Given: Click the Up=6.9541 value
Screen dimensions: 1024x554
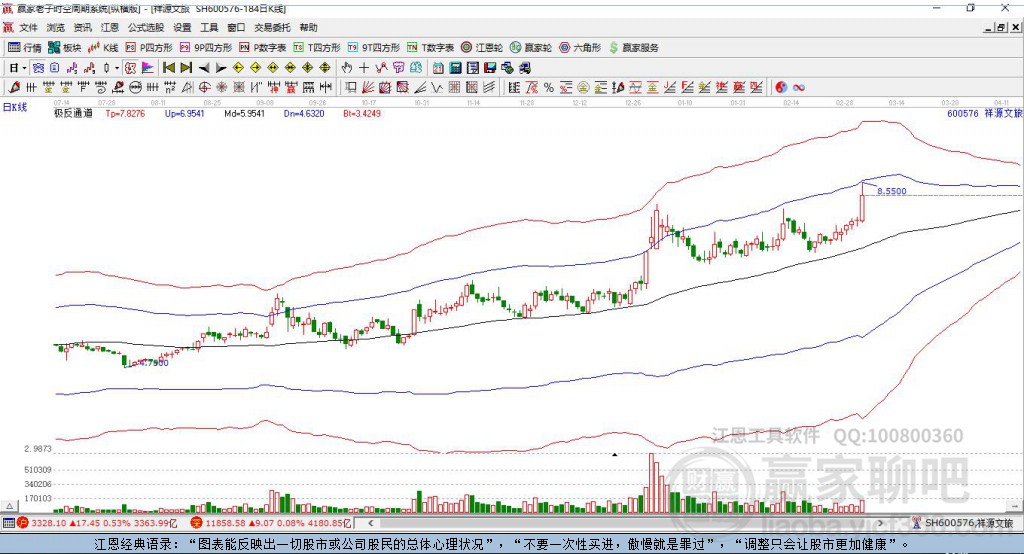Looking at the screenshot, I should (185, 114).
